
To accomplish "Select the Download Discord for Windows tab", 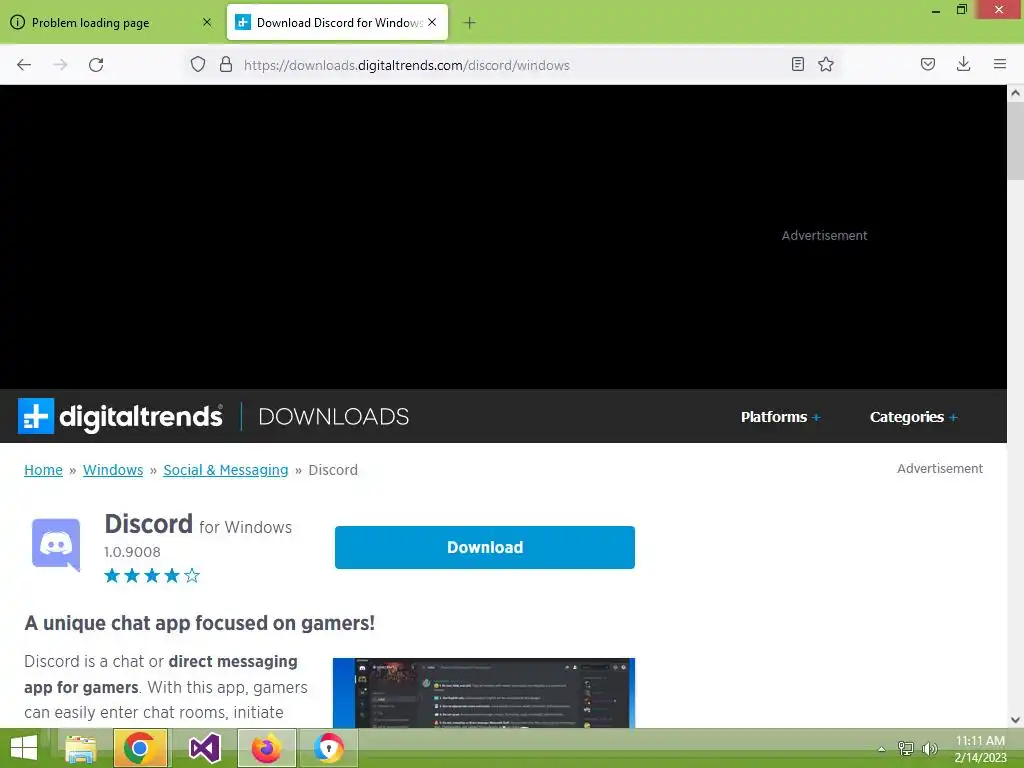I will (338, 22).
